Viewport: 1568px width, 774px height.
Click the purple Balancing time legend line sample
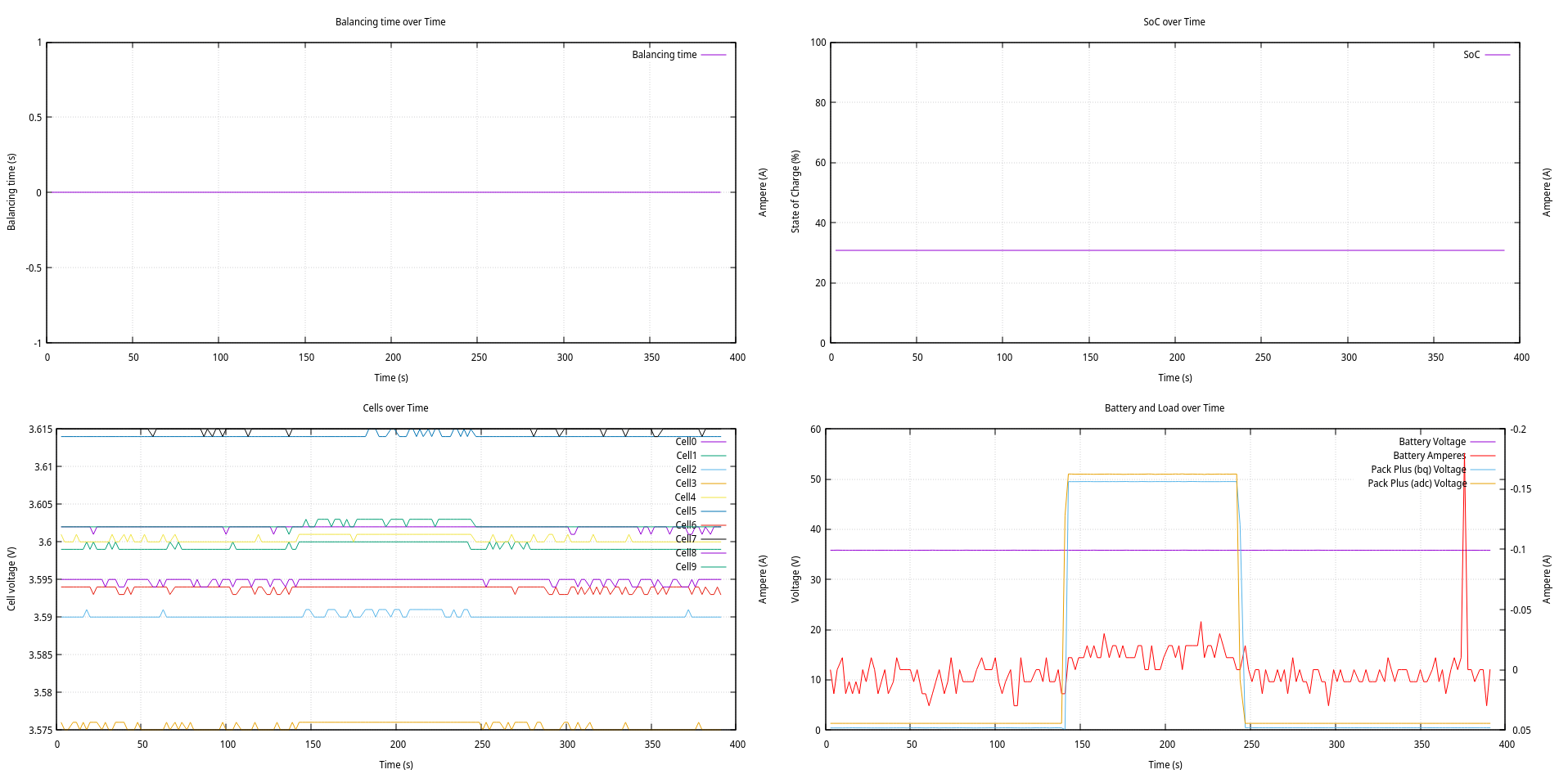pyautogui.click(x=713, y=55)
